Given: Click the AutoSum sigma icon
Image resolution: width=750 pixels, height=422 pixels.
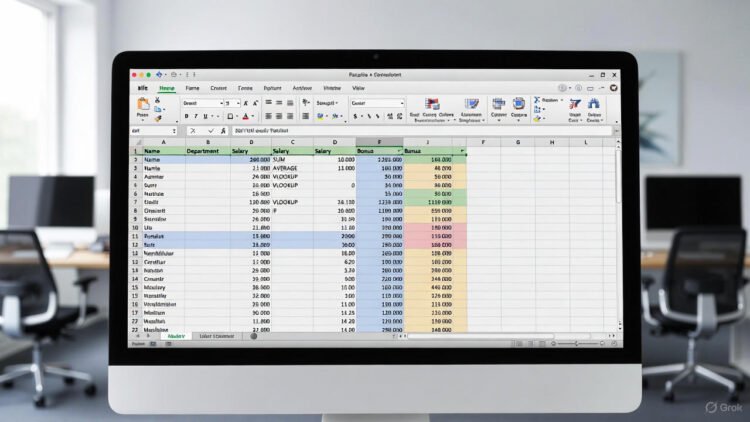Looking at the screenshot, I should (537, 100).
